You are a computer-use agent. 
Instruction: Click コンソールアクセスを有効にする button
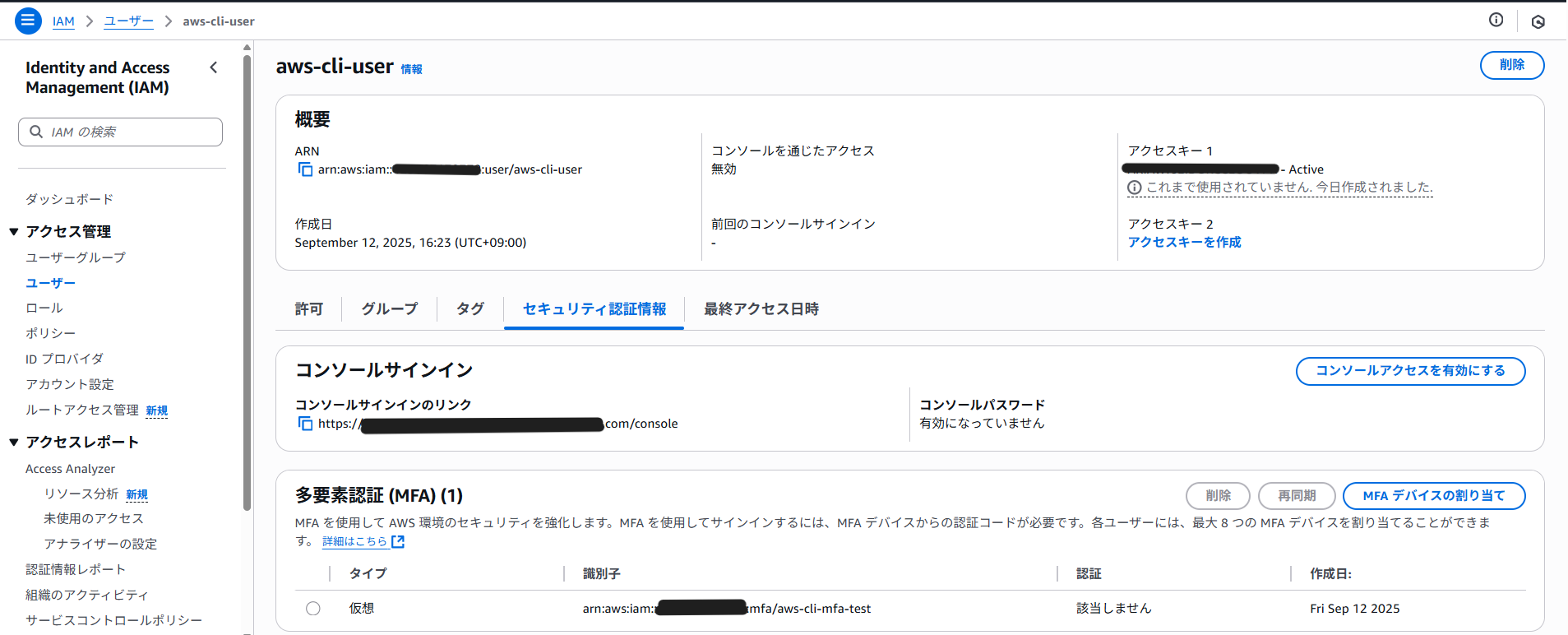(x=1411, y=371)
